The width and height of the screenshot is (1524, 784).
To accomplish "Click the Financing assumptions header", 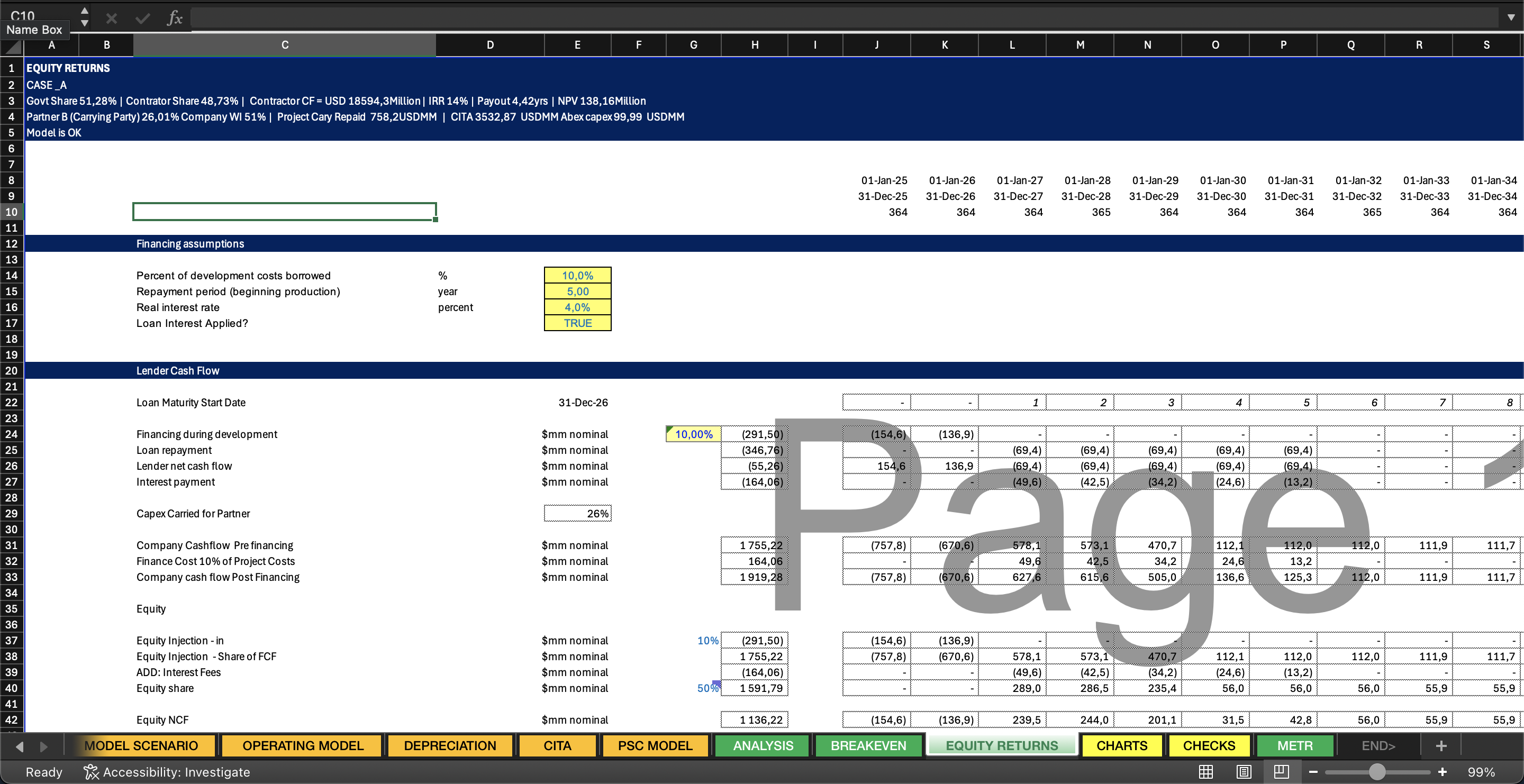I will coord(190,243).
